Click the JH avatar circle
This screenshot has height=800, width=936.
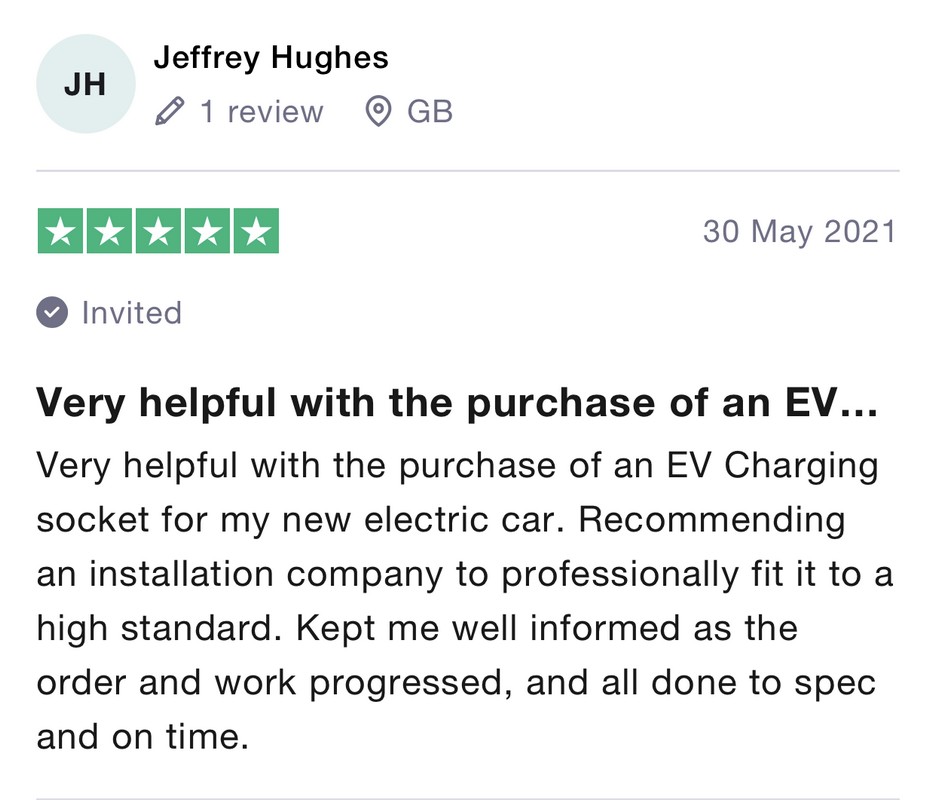coord(86,84)
